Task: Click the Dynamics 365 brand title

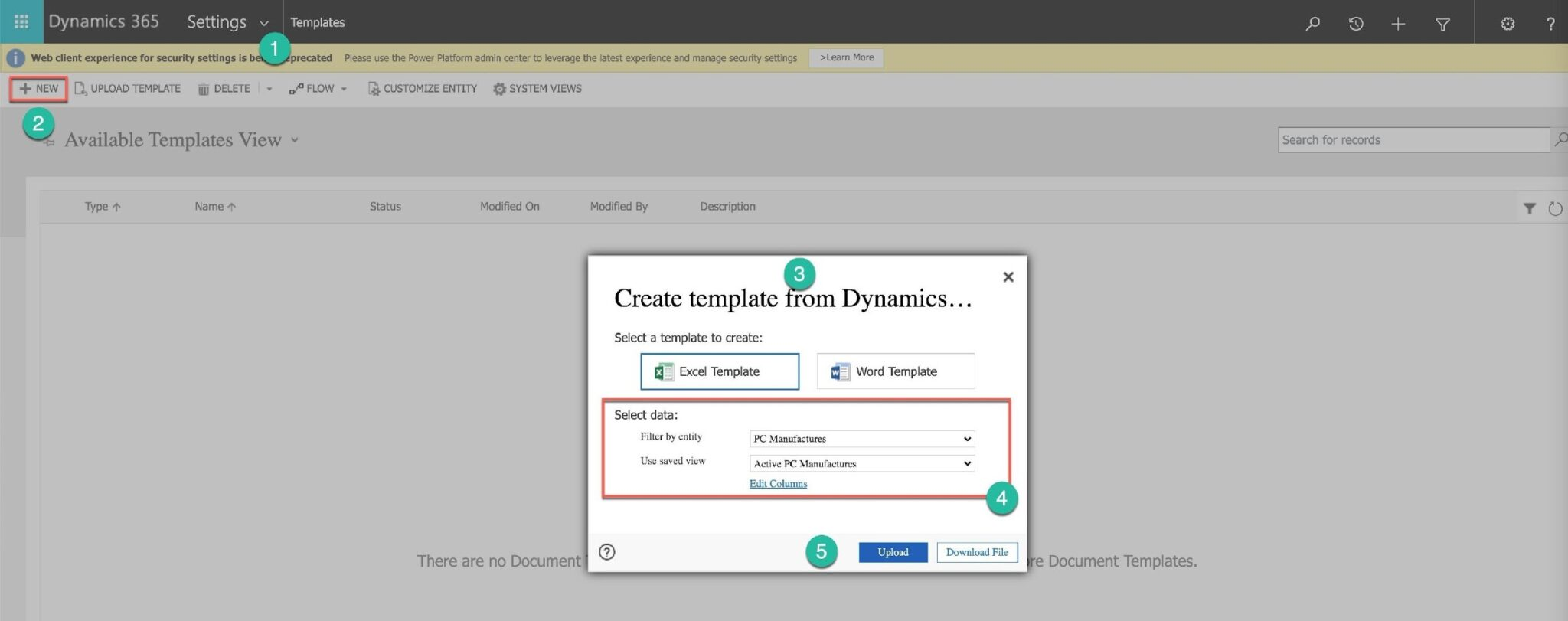Action: (104, 21)
